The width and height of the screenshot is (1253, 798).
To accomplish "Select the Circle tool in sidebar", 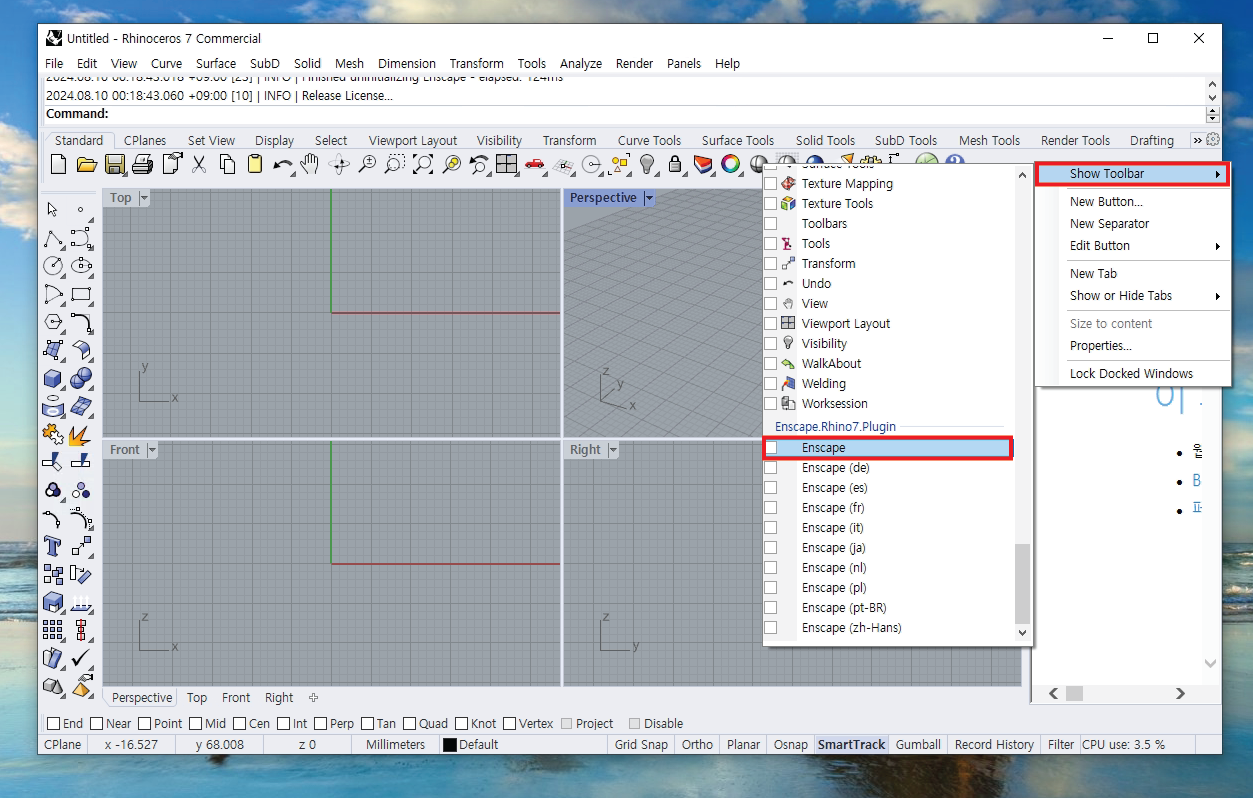I will point(53,267).
